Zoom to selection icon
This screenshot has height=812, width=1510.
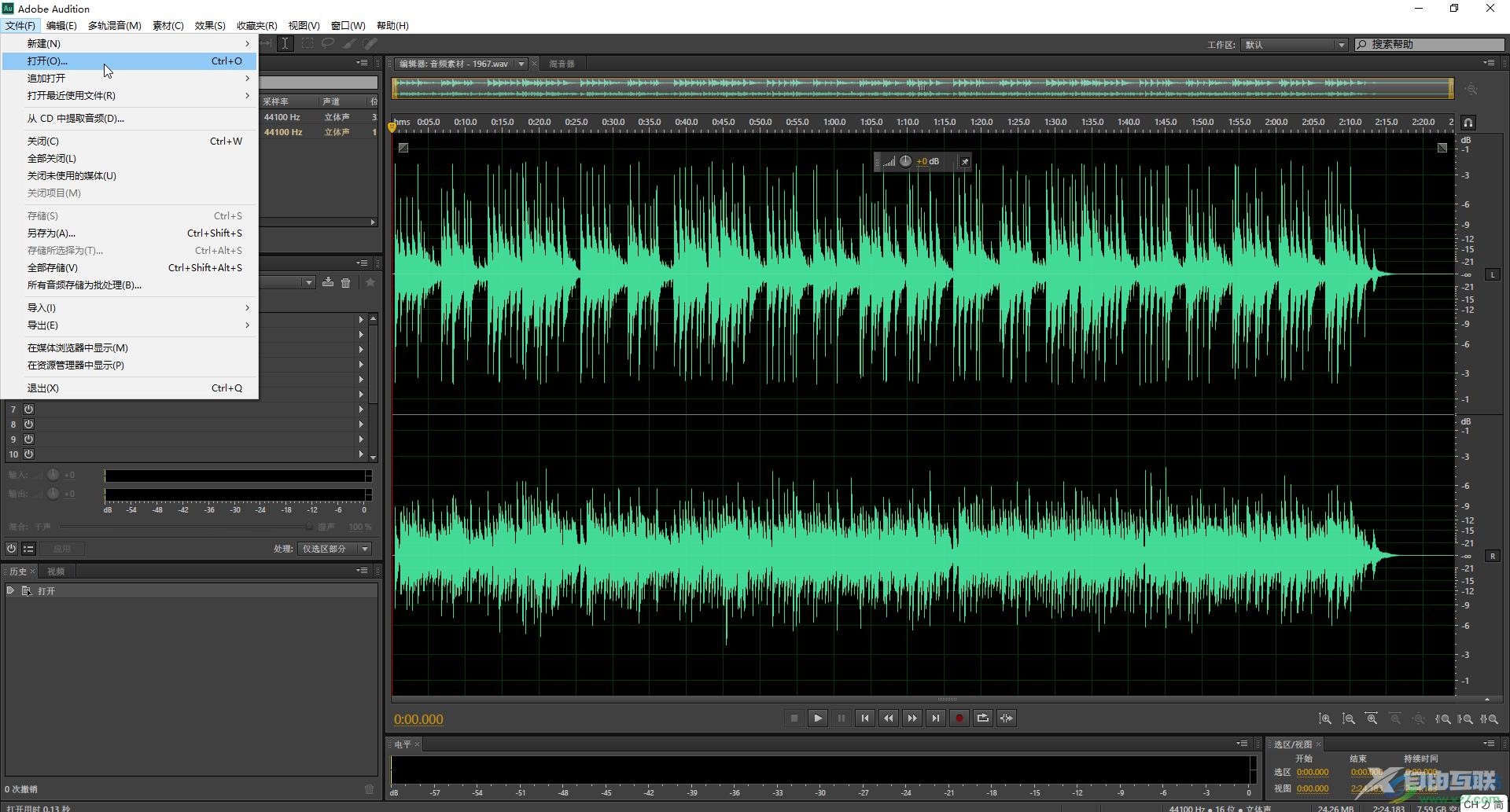pyautogui.click(x=1490, y=719)
